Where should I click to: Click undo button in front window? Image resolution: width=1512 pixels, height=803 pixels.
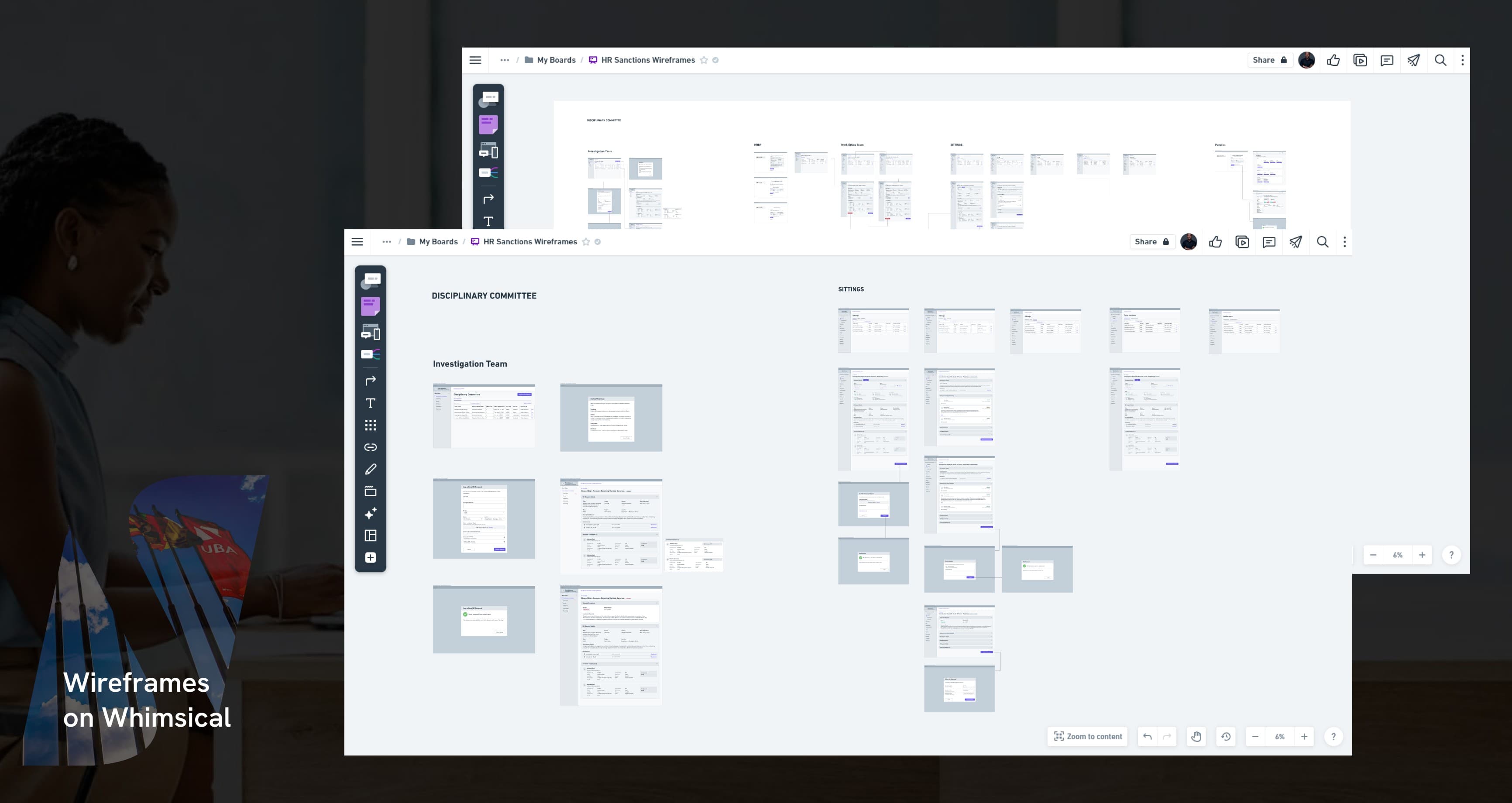pyautogui.click(x=1148, y=737)
